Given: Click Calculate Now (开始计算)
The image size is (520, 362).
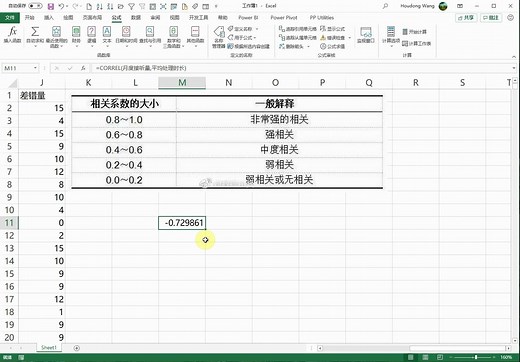Looking at the screenshot, I should click(x=414, y=32).
